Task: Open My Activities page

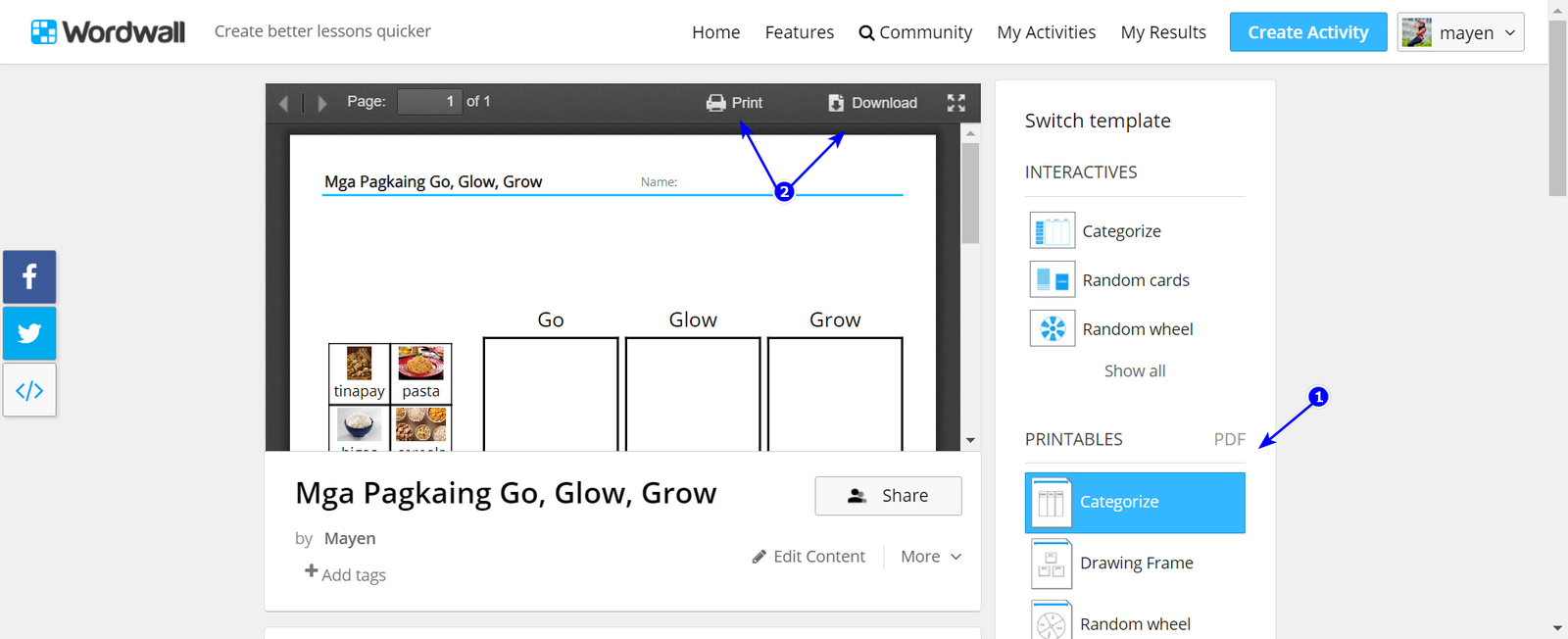Action: point(1046,32)
